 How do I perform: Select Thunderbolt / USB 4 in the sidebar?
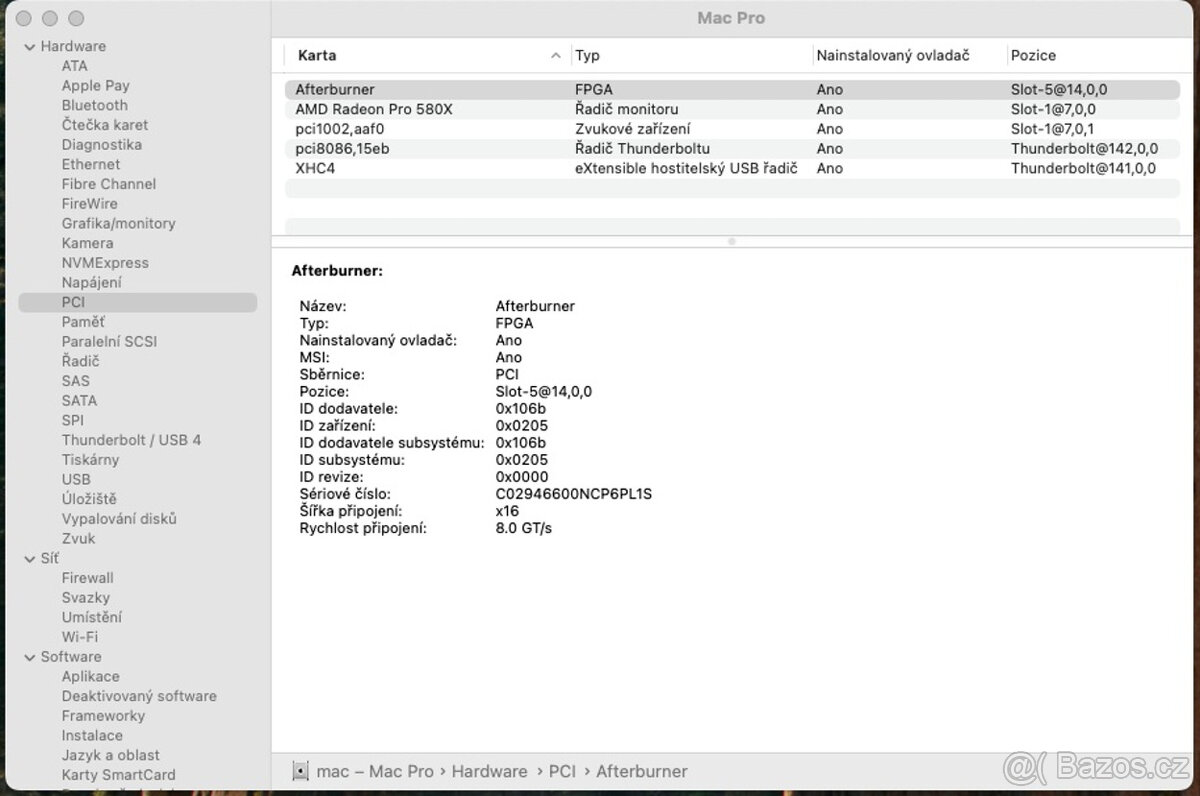131,440
